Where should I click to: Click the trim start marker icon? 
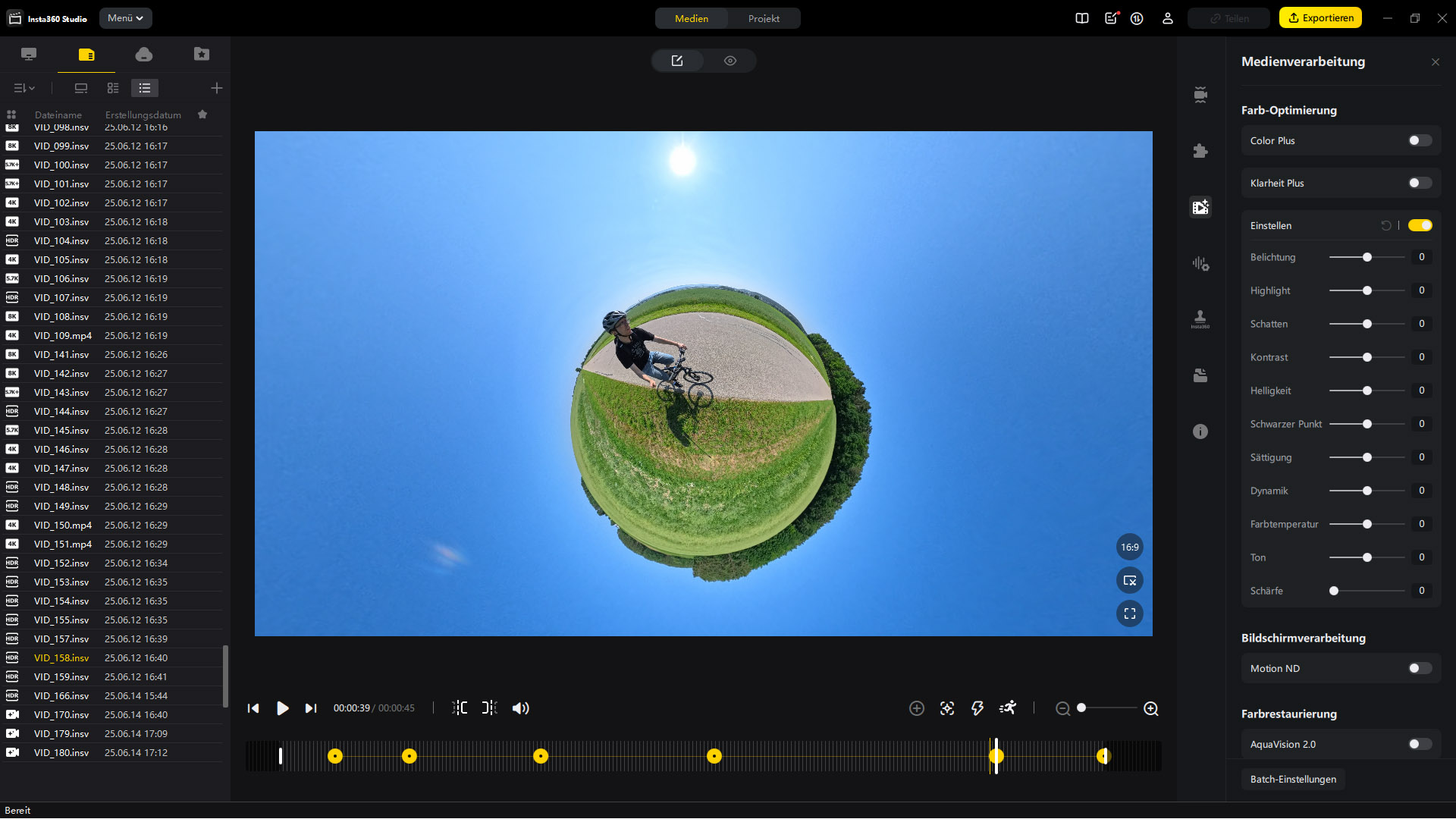(x=460, y=708)
